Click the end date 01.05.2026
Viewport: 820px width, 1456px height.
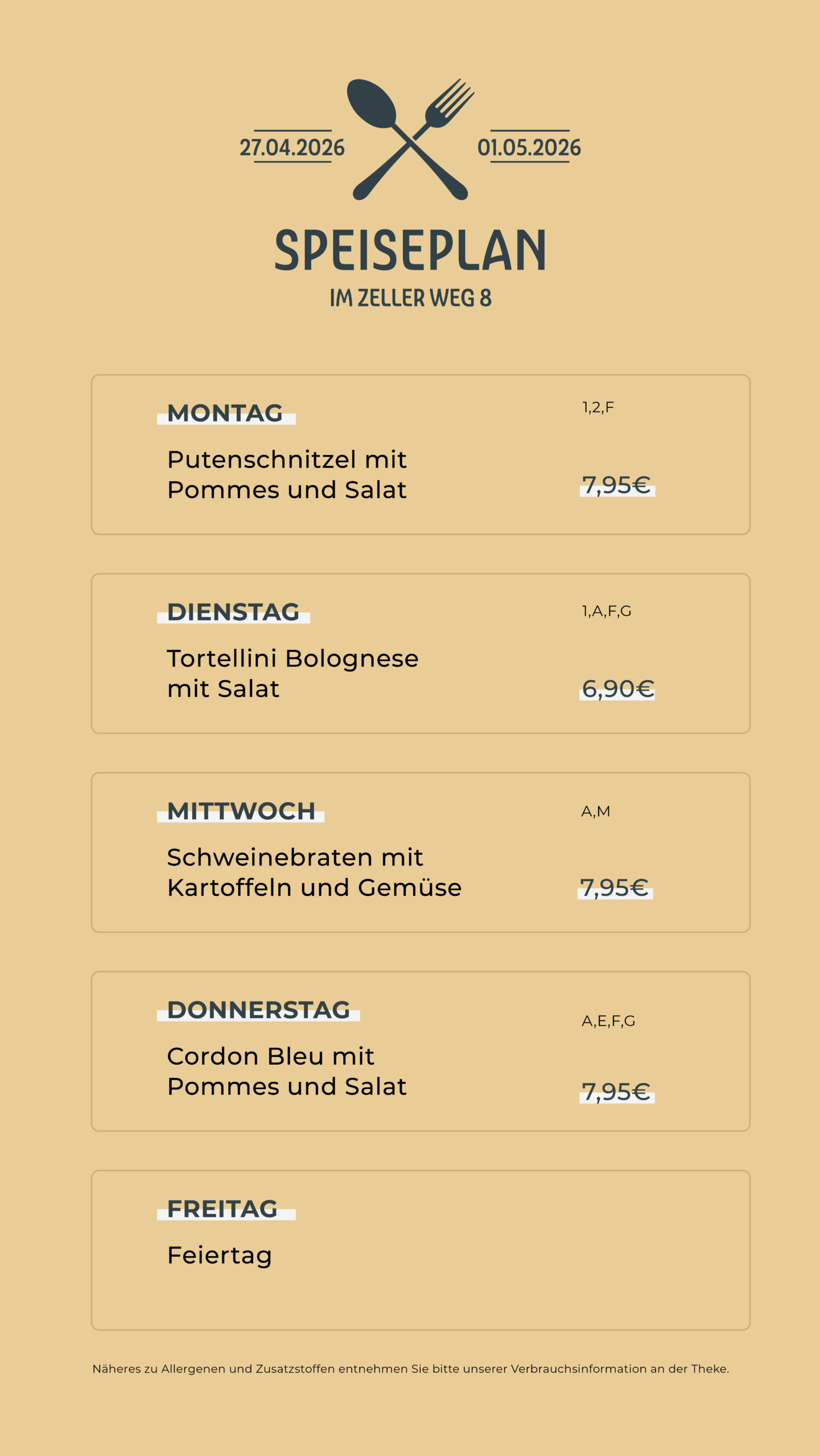pos(529,147)
